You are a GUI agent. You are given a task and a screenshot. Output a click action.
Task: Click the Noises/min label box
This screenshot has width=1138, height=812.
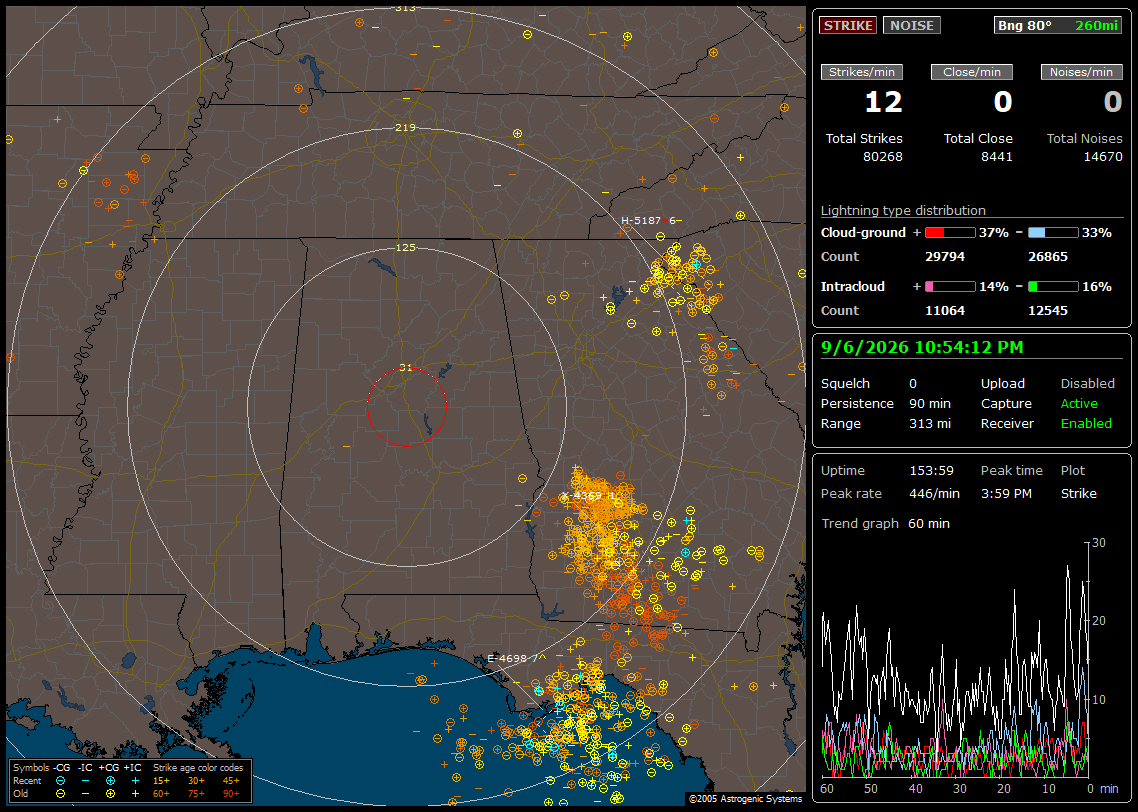coord(1081,72)
